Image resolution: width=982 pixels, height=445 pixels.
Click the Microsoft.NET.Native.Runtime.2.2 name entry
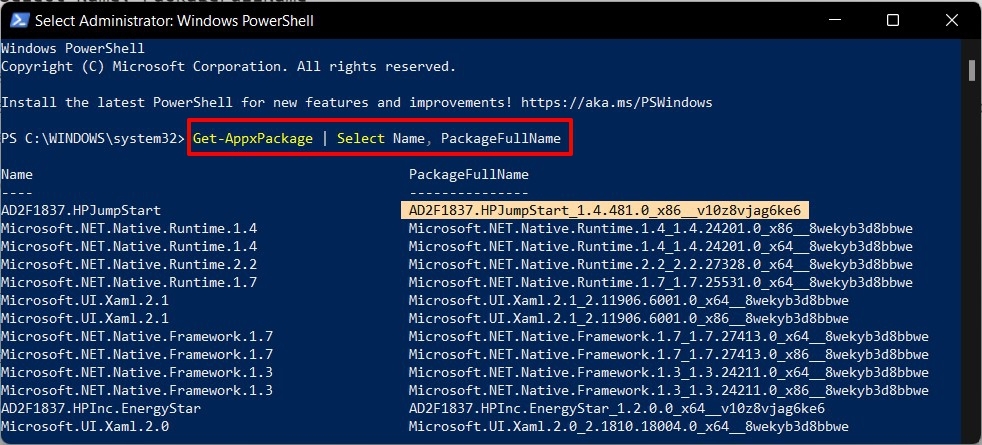click(129, 265)
